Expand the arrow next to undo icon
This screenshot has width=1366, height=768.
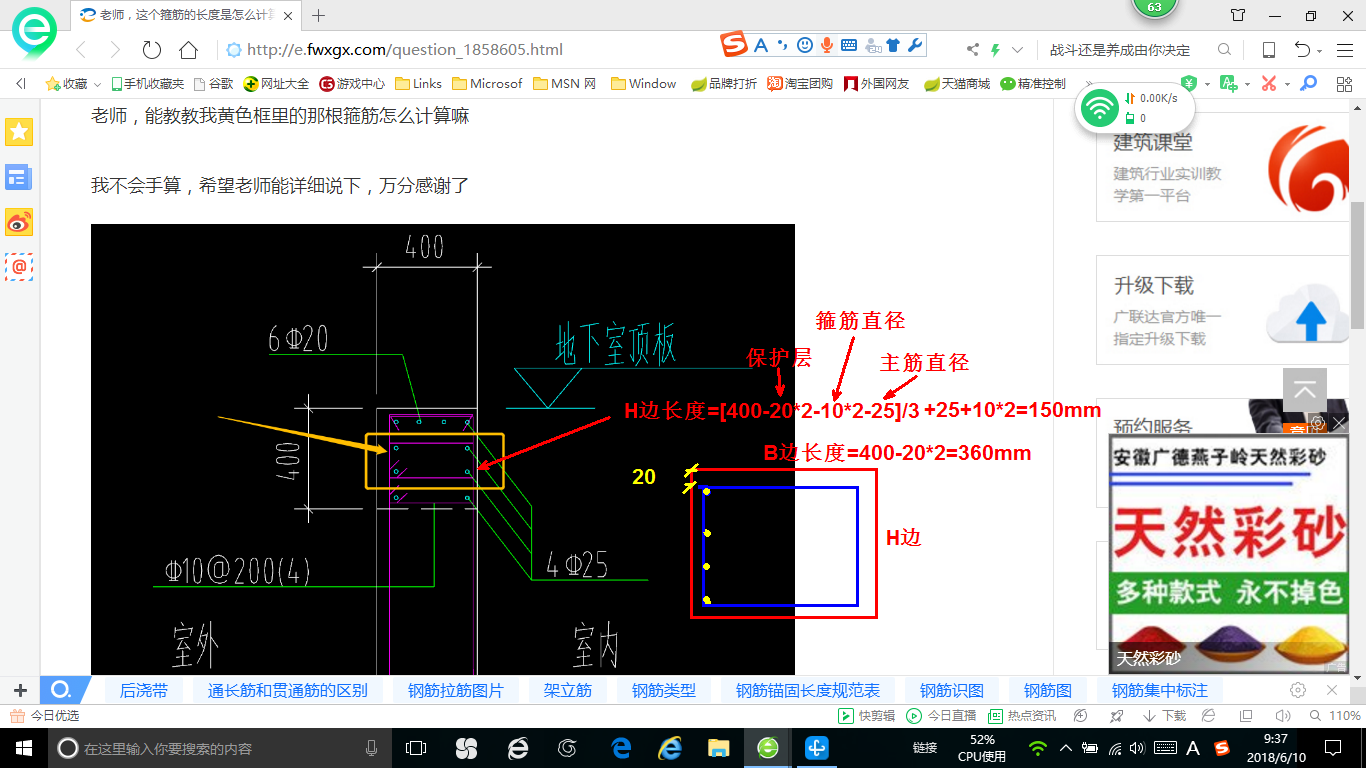(1320, 51)
